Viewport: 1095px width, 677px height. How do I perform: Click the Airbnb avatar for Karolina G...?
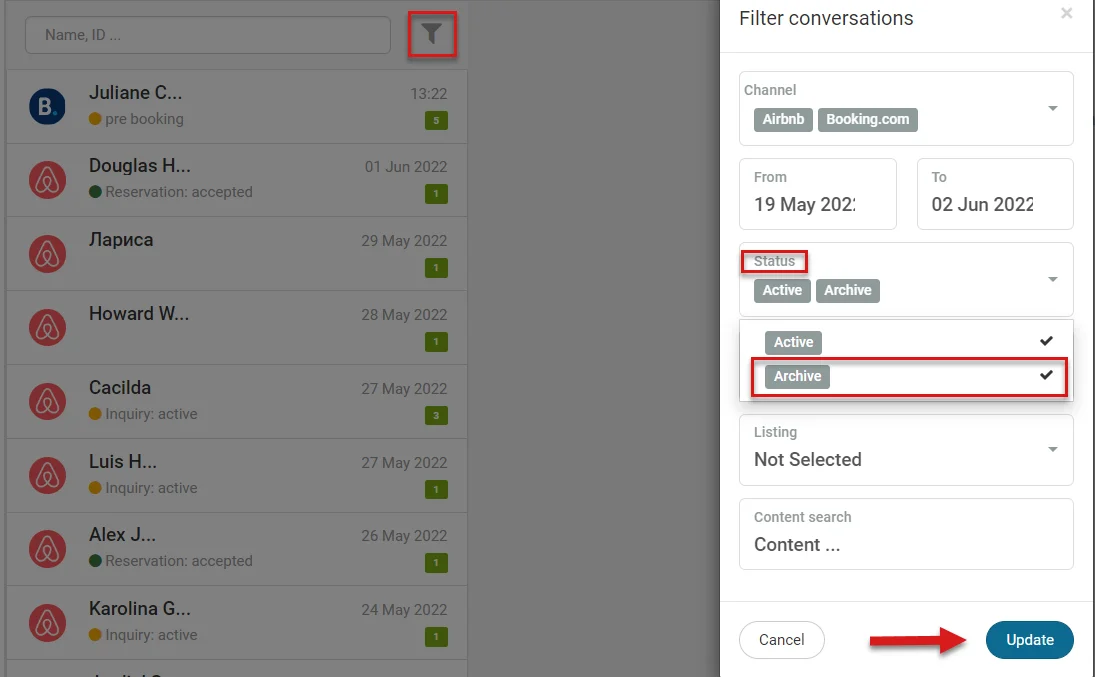click(47, 623)
